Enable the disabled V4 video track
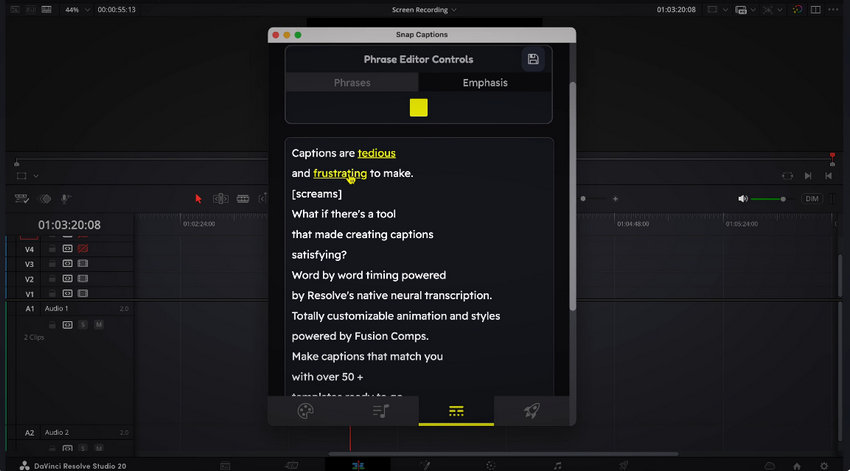Image resolution: width=850 pixels, height=471 pixels. tap(83, 249)
